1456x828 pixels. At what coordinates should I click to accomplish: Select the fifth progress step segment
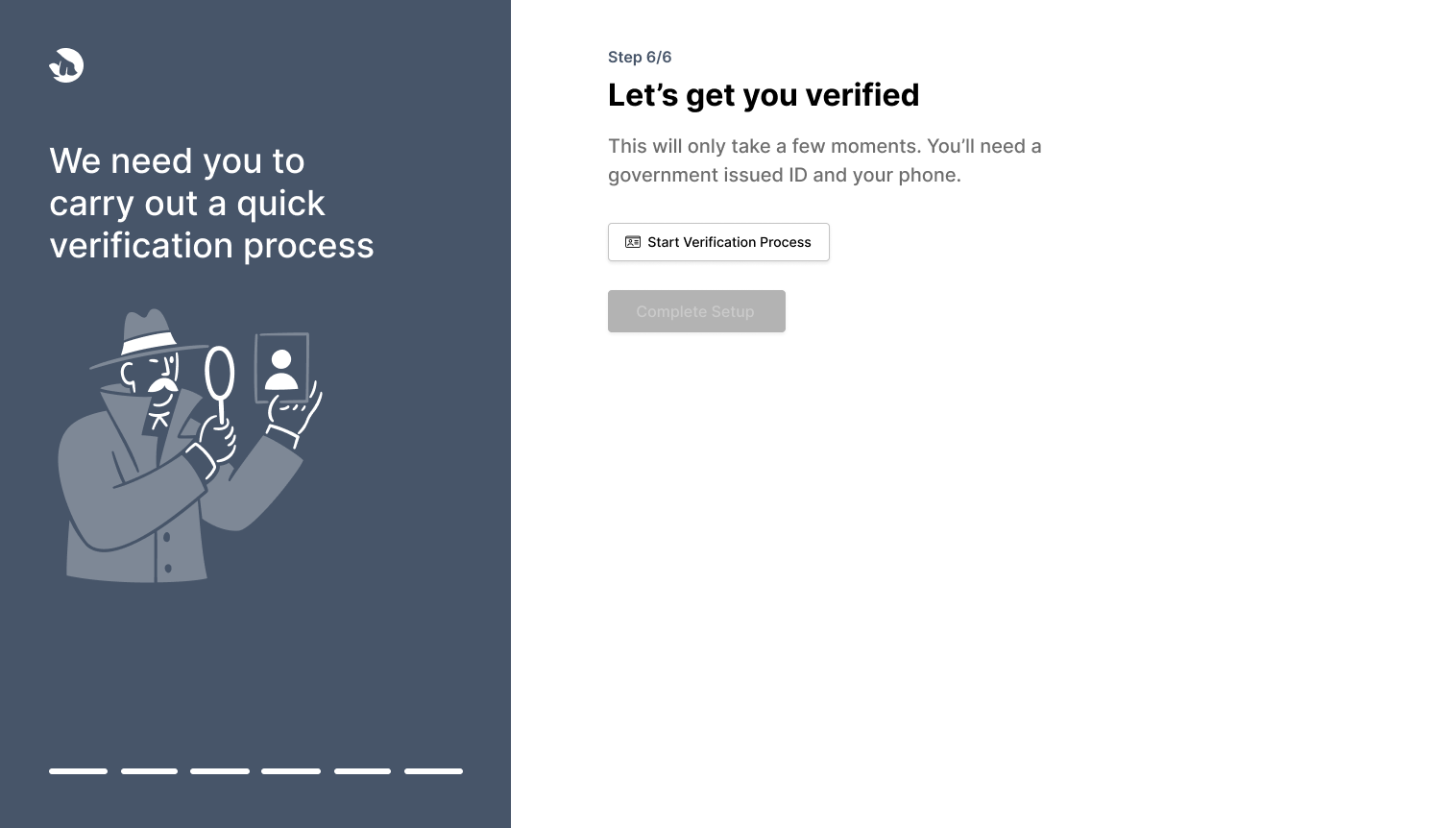click(362, 770)
